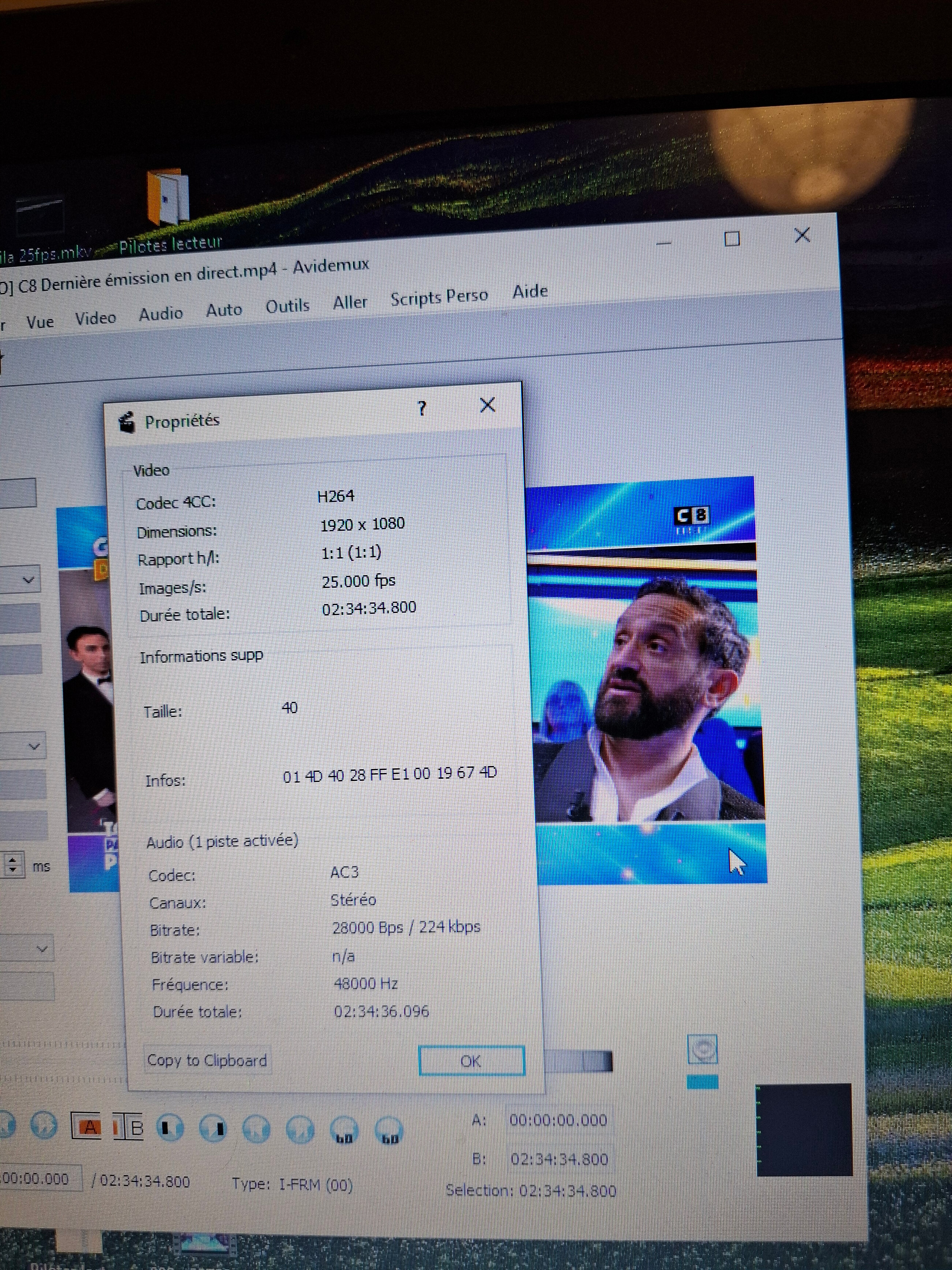Click the n/a variable bitrate value
Screen dimensions: 952x1270
(x=343, y=956)
